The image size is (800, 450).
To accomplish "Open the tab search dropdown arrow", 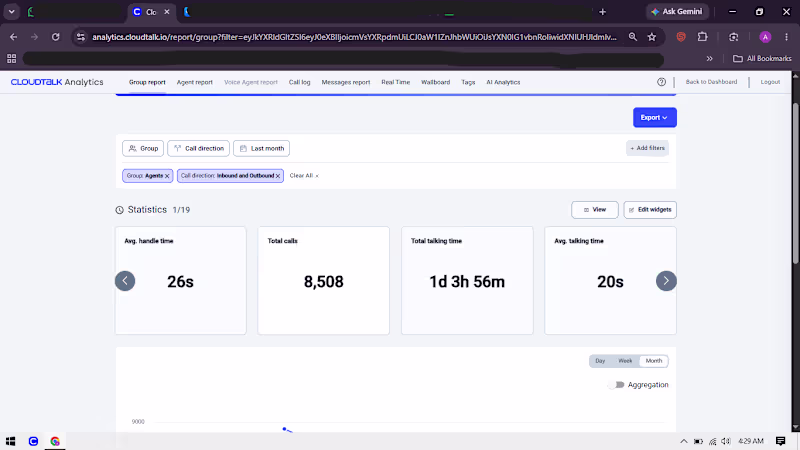I will (11, 12).
